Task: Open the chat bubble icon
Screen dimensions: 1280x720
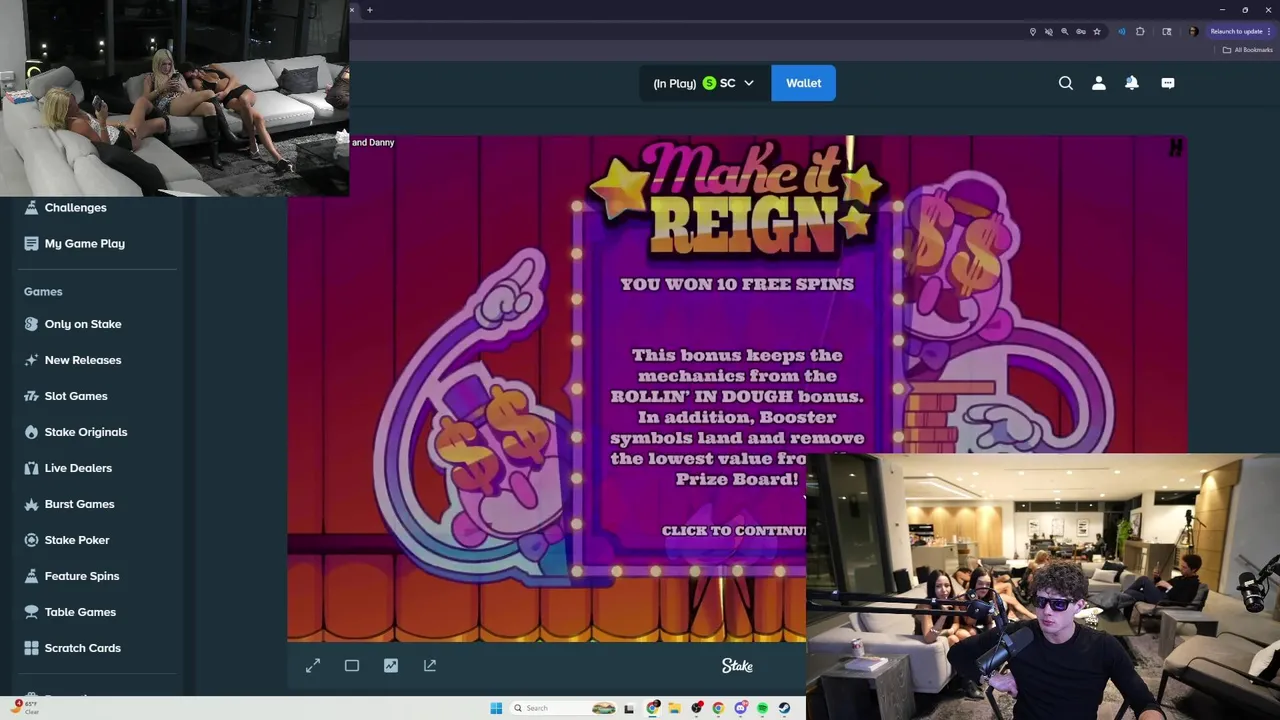Action: pyautogui.click(x=1168, y=83)
